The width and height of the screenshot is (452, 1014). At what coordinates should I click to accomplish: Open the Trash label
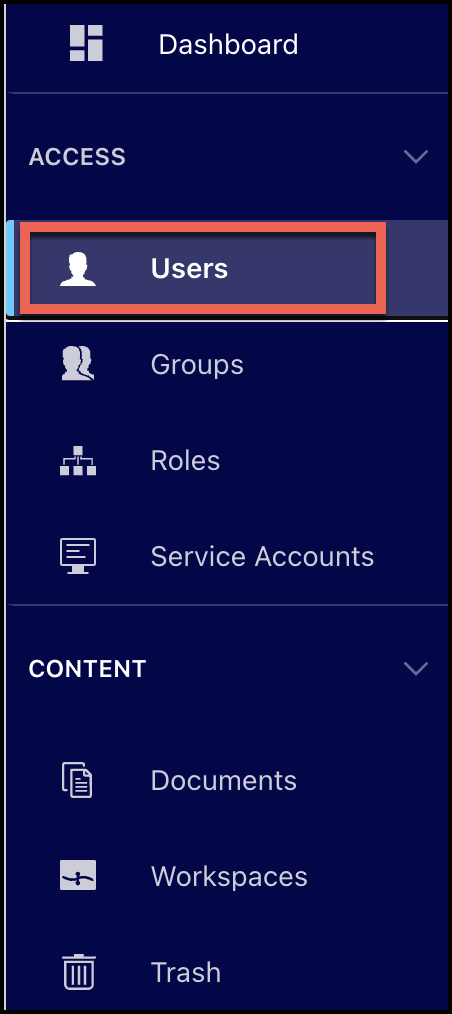coord(186,973)
